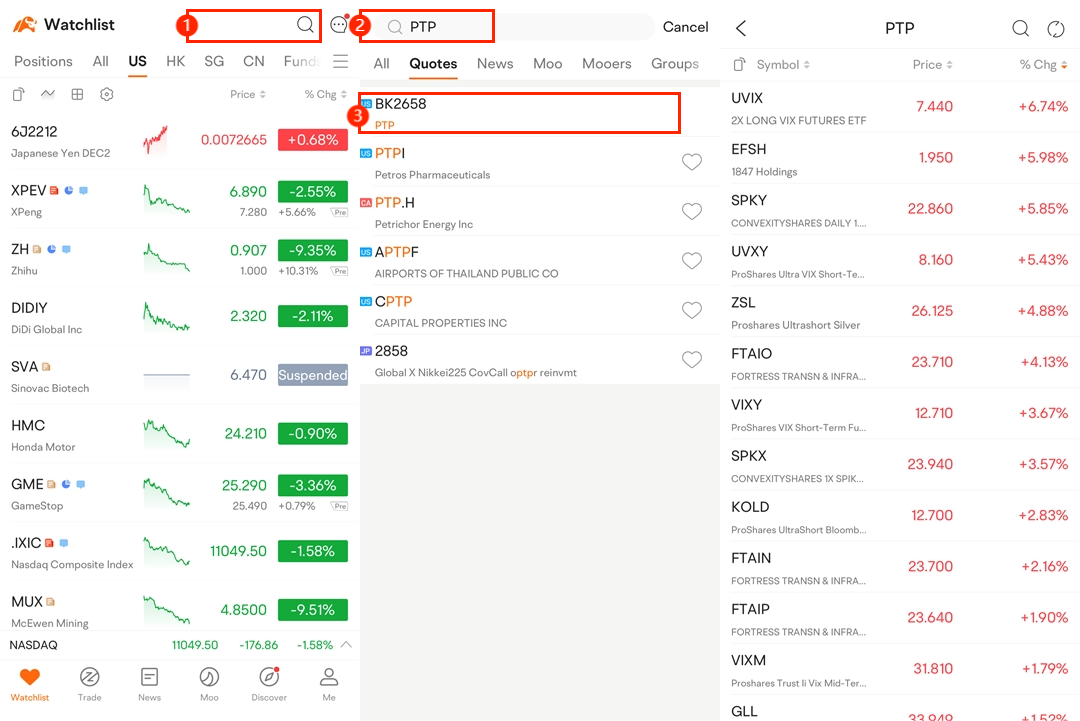Tap the edit list icon above 6J2212
This screenshot has height=721, width=1080.
[18, 94]
